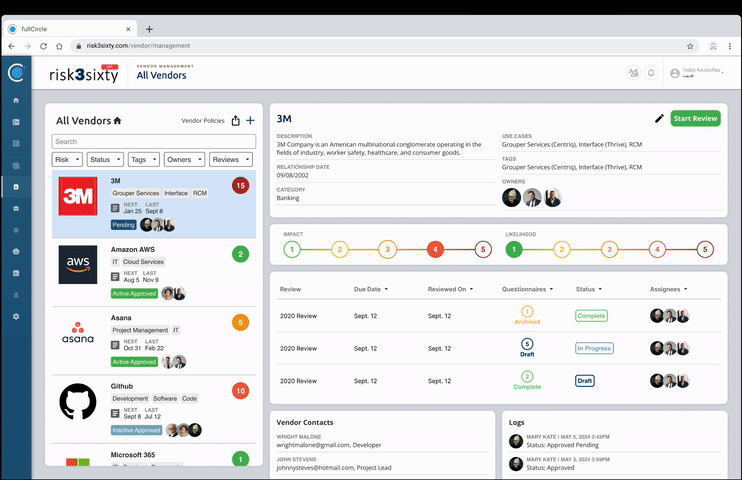Click the 3M risk score badge 15
Screen dimensions: 742x480
point(240,186)
